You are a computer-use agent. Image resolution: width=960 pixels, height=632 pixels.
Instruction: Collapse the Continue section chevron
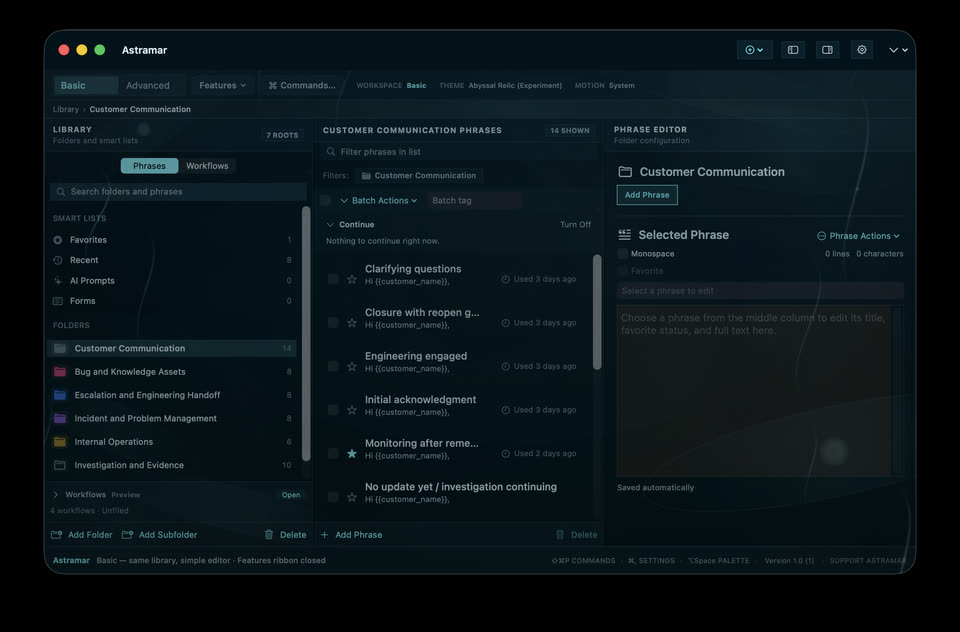pyautogui.click(x=330, y=225)
